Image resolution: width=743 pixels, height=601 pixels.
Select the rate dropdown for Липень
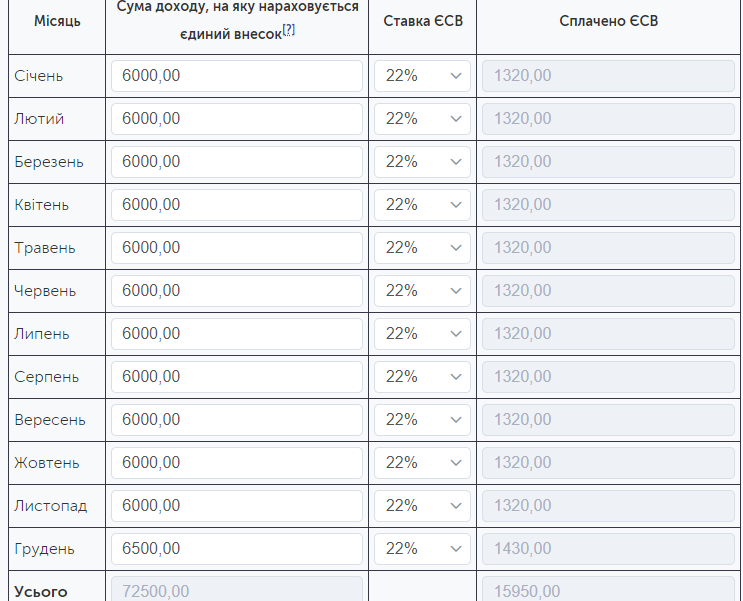422,334
